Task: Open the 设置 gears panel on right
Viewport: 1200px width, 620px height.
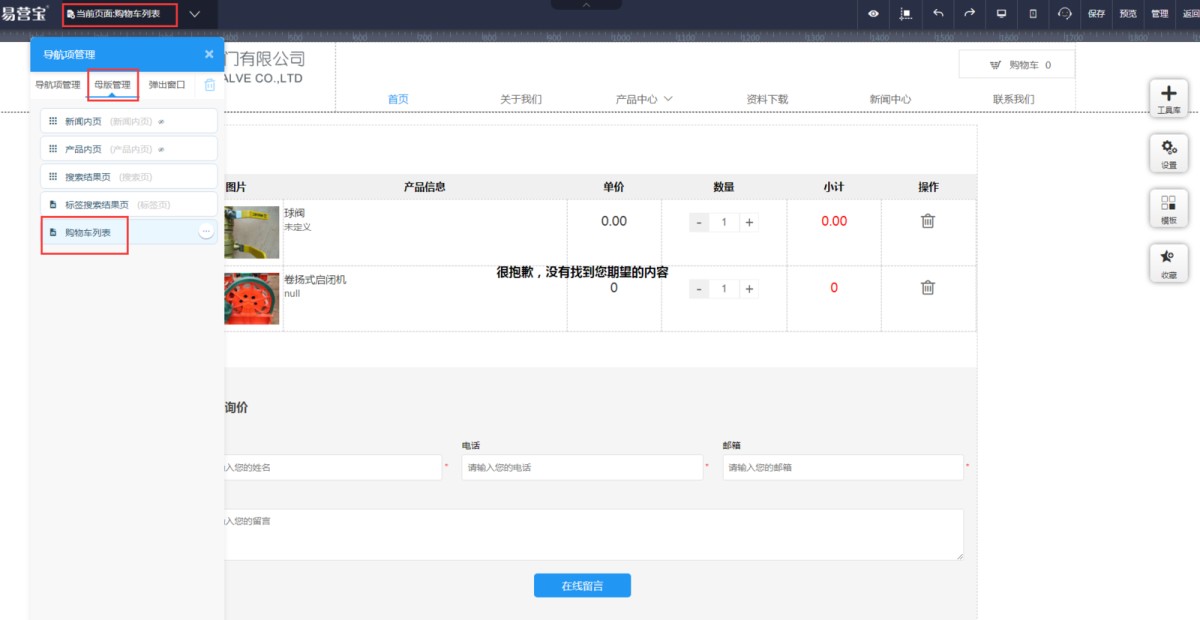Action: click(x=1168, y=153)
